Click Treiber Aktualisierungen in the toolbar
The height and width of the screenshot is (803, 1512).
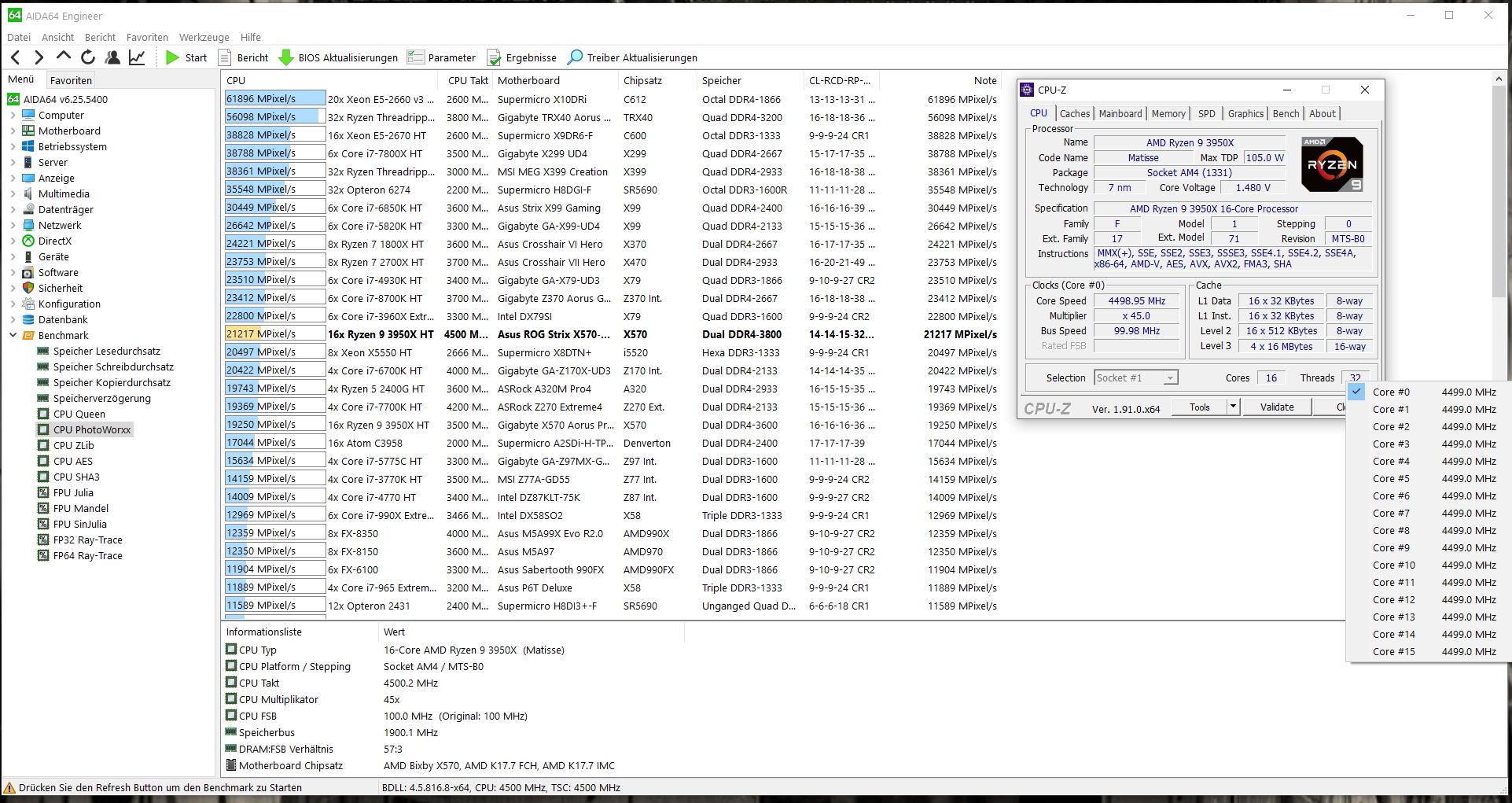[x=633, y=57]
